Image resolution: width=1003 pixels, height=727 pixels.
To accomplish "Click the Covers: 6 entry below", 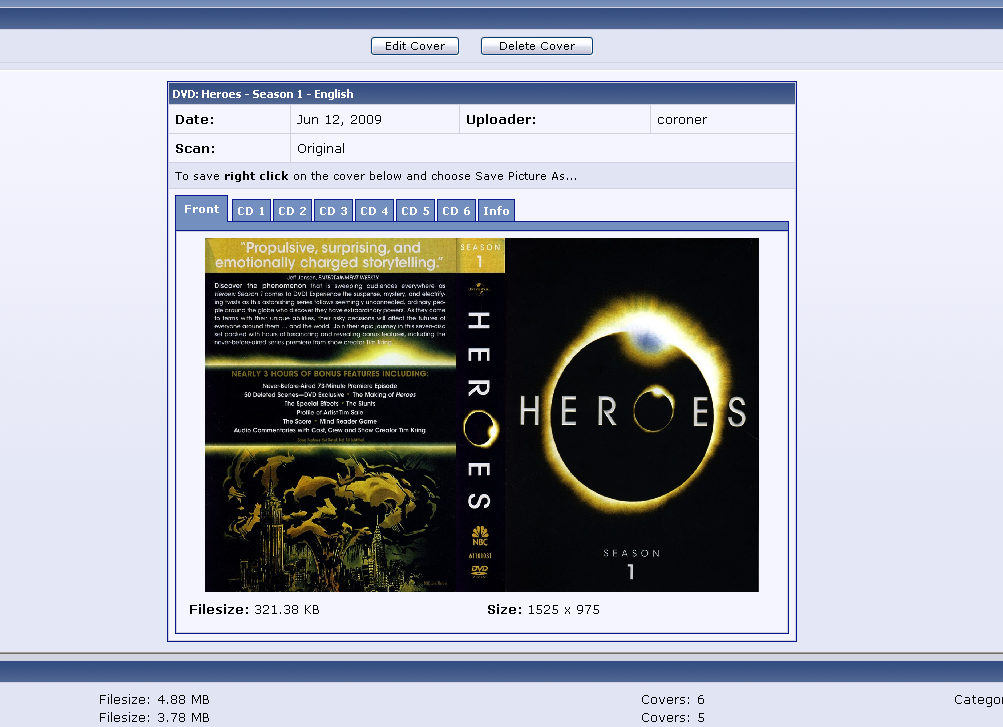I will point(672,700).
